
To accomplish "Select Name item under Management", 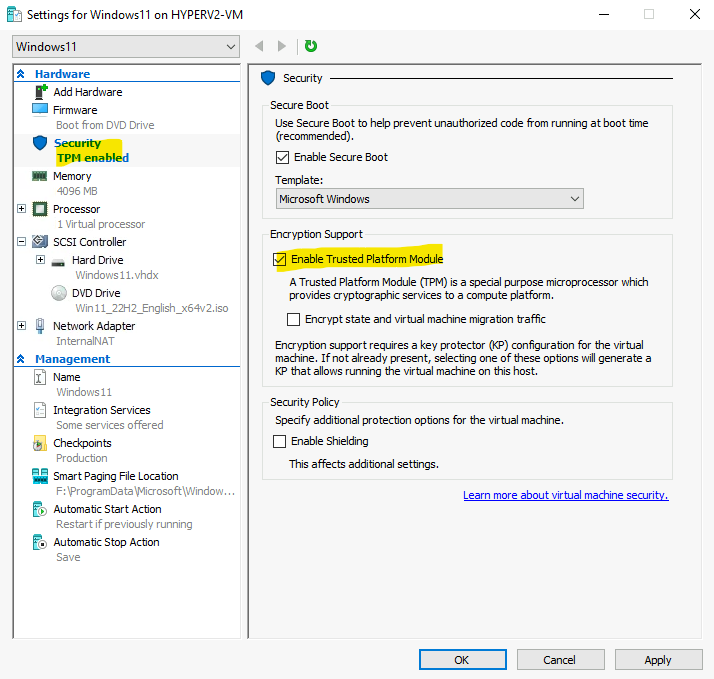I will click(66, 377).
